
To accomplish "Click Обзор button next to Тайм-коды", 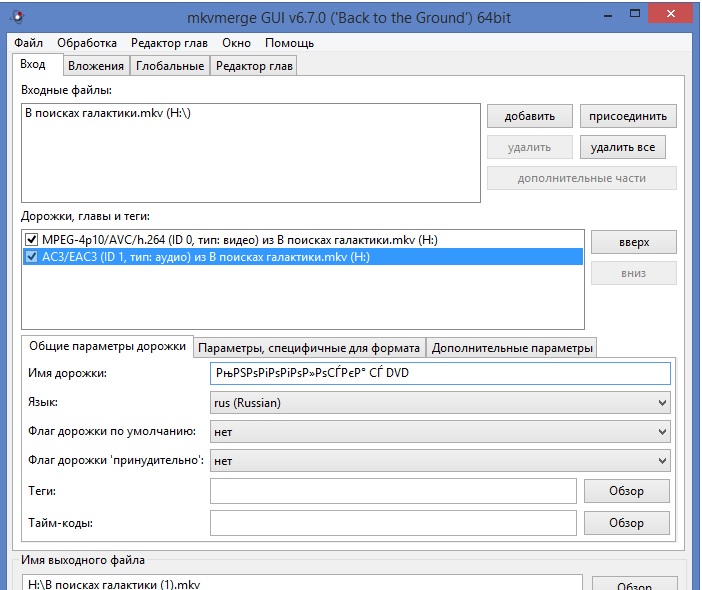I will 626,523.
